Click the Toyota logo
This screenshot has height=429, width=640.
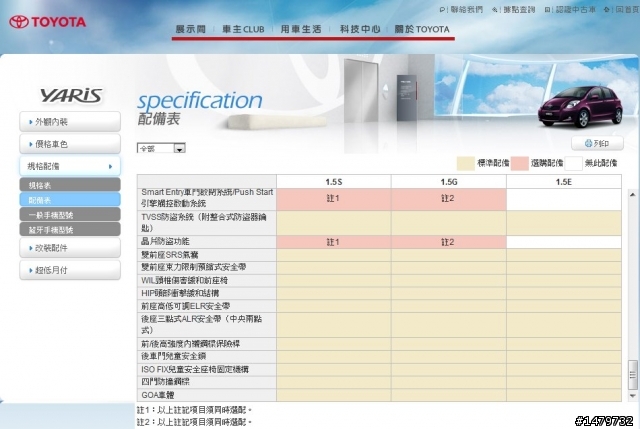(48, 22)
